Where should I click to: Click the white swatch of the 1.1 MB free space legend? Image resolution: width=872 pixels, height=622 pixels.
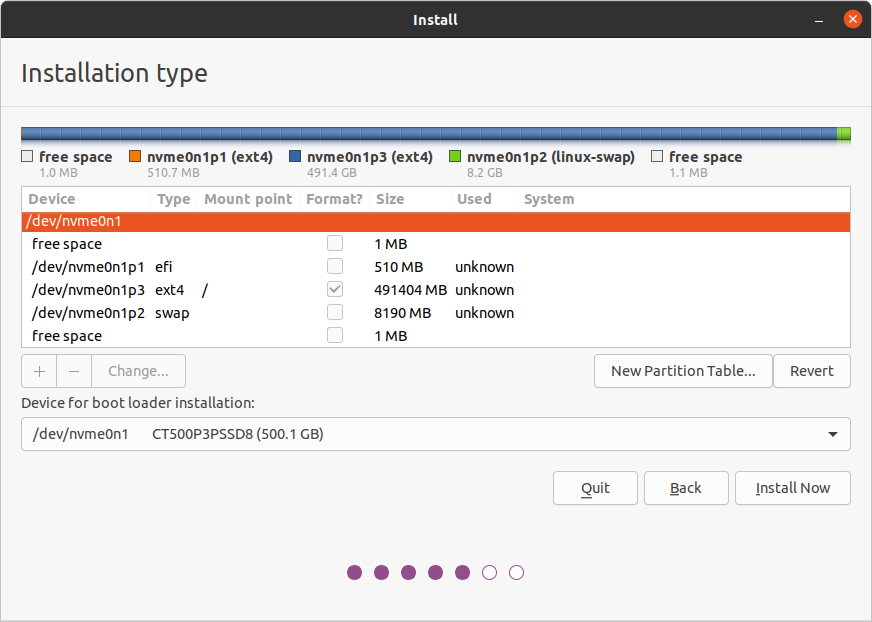(x=657, y=156)
